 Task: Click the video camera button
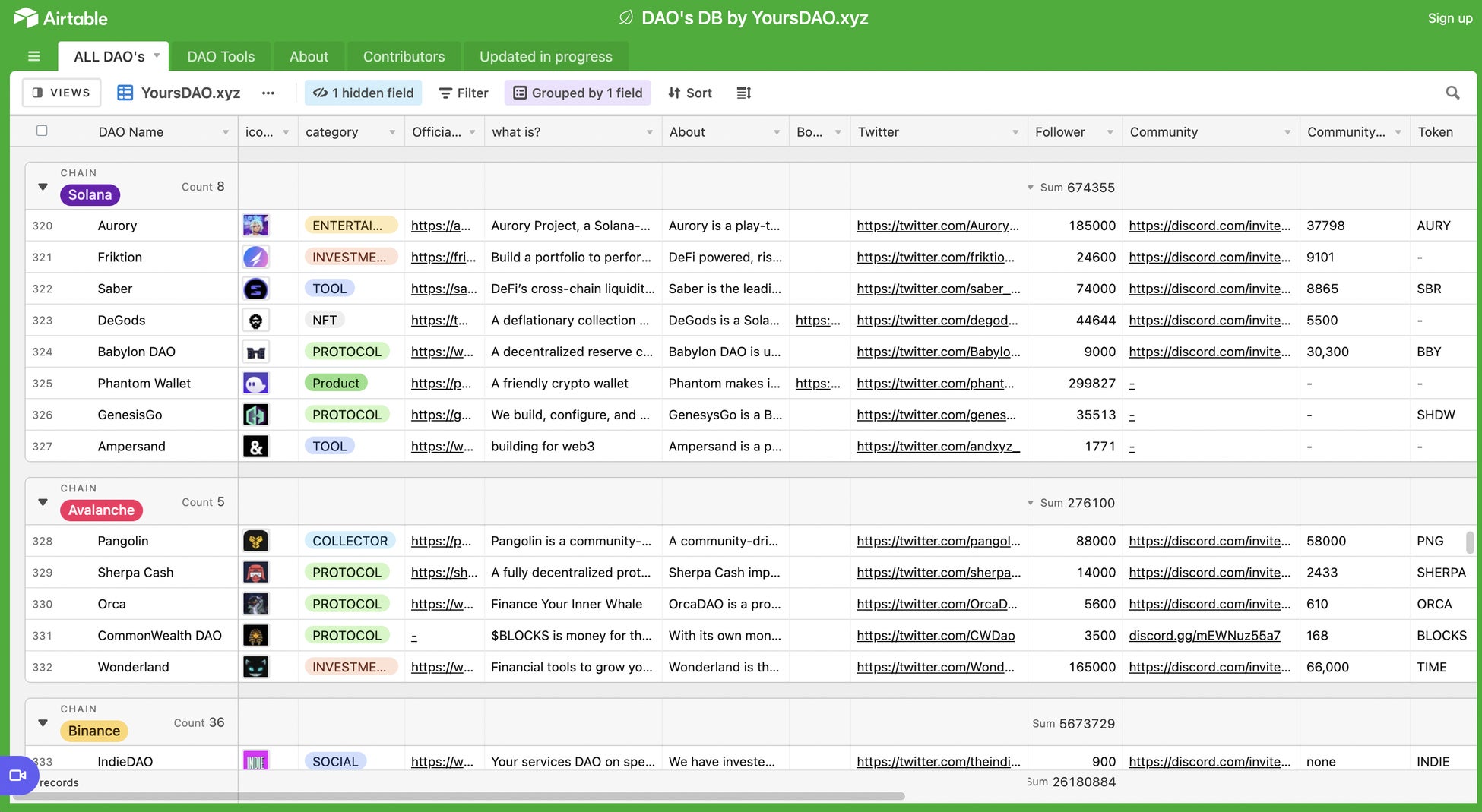tap(17, 775)
